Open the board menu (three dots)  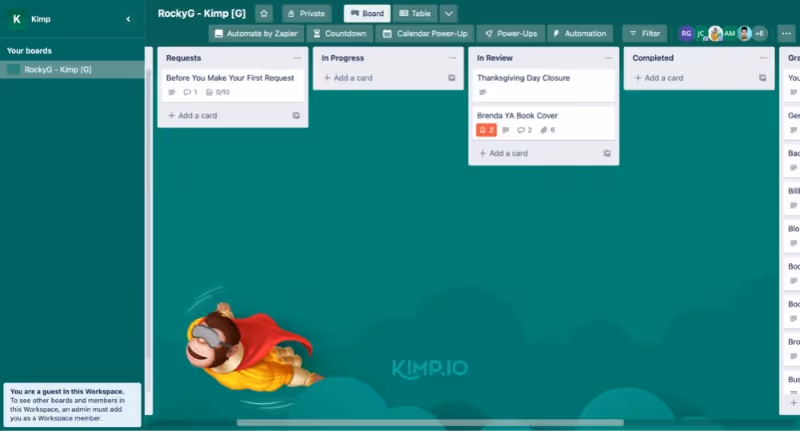[x=786, y=34]
